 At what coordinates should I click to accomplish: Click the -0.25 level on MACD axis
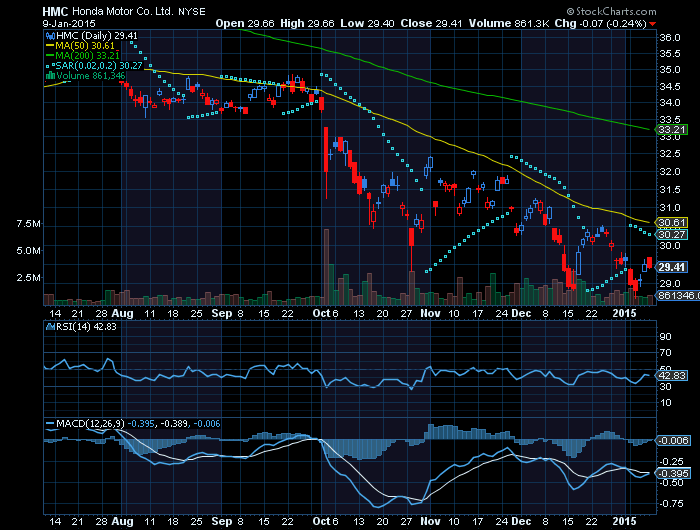tap(671, 462)
